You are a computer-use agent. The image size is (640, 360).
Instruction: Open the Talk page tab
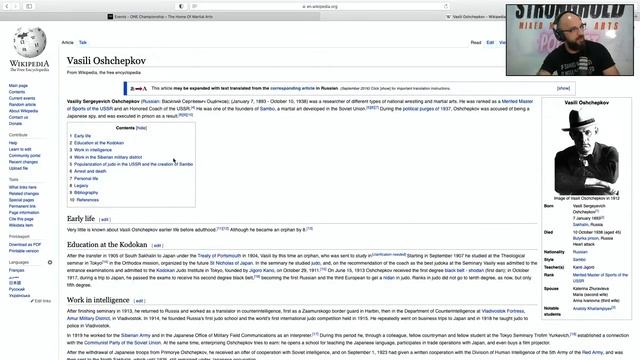tap(83, 42)
